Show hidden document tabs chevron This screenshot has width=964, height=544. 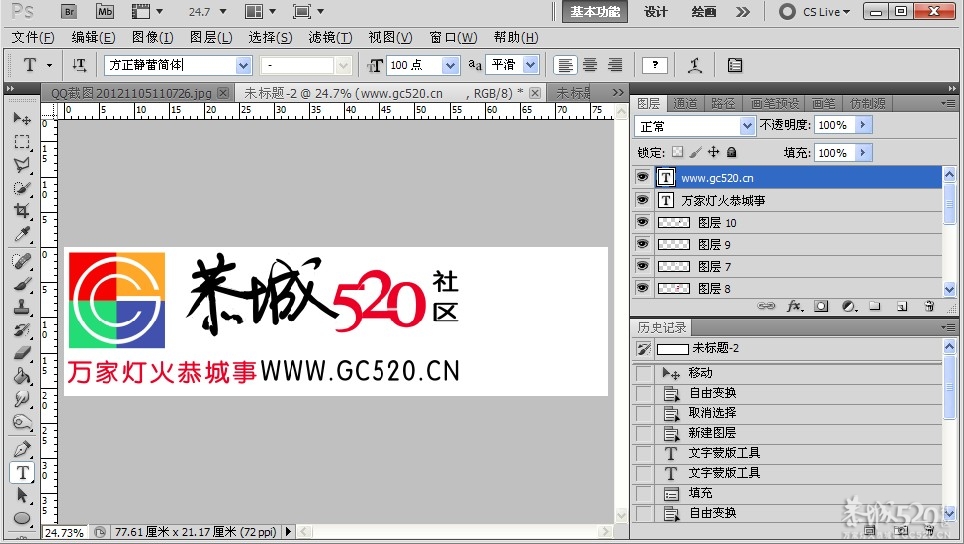(x=618, y=92)
